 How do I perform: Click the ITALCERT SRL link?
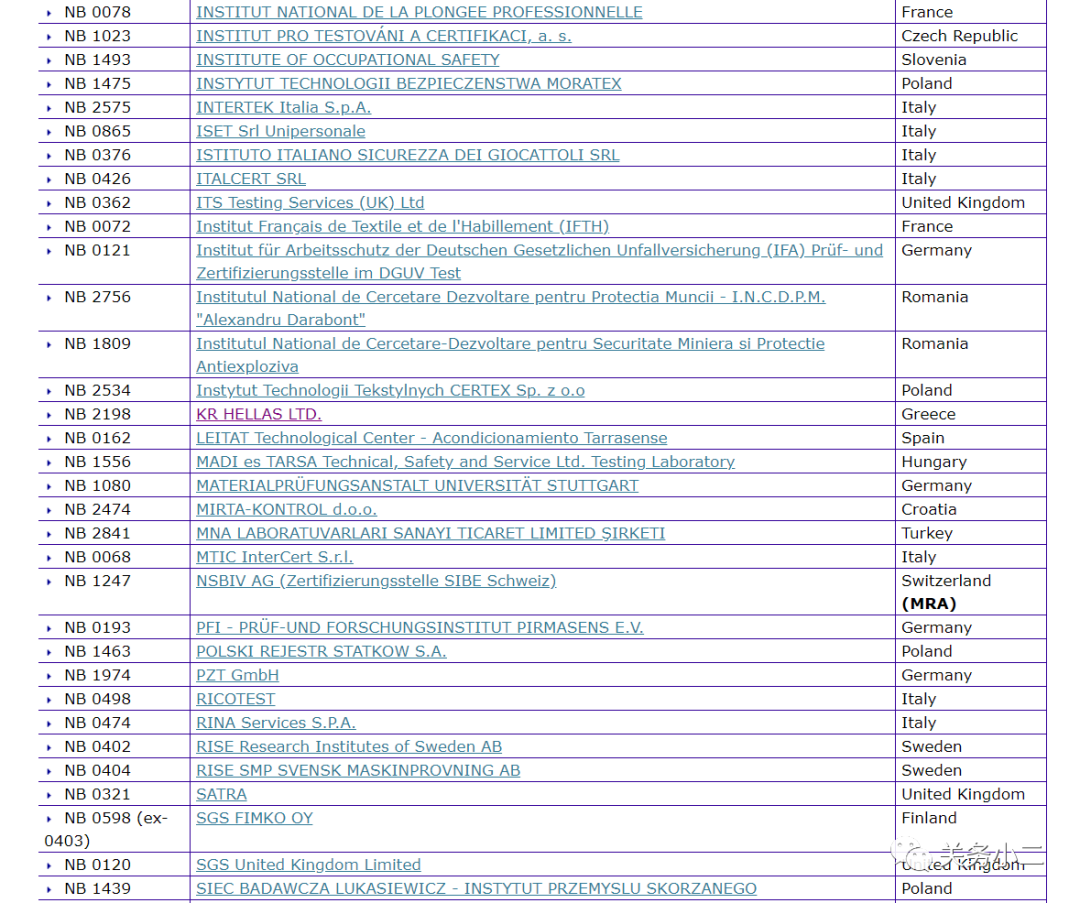[x=251, y=179]
